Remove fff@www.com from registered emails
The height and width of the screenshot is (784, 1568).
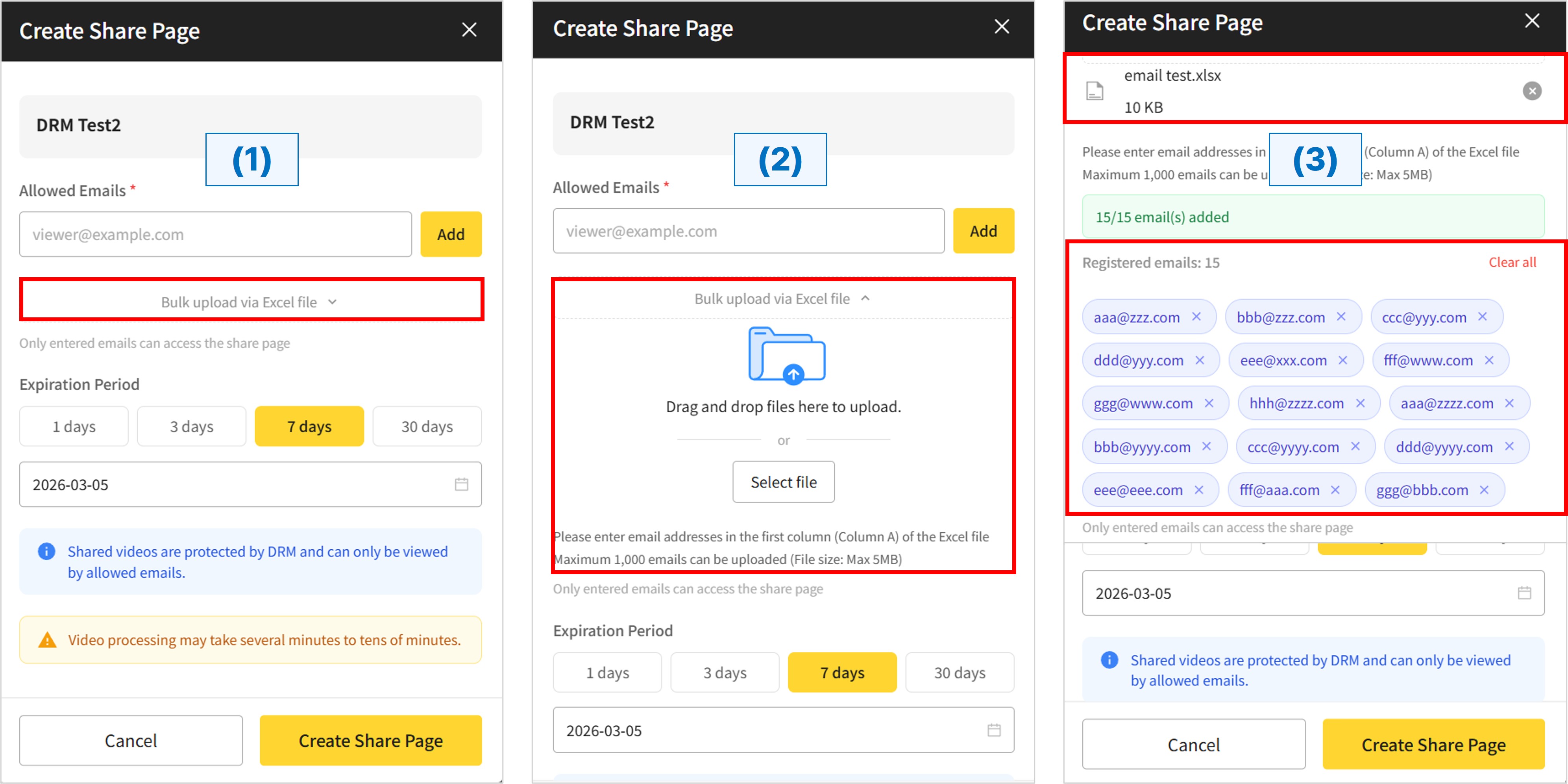(x=1489, y=360)
